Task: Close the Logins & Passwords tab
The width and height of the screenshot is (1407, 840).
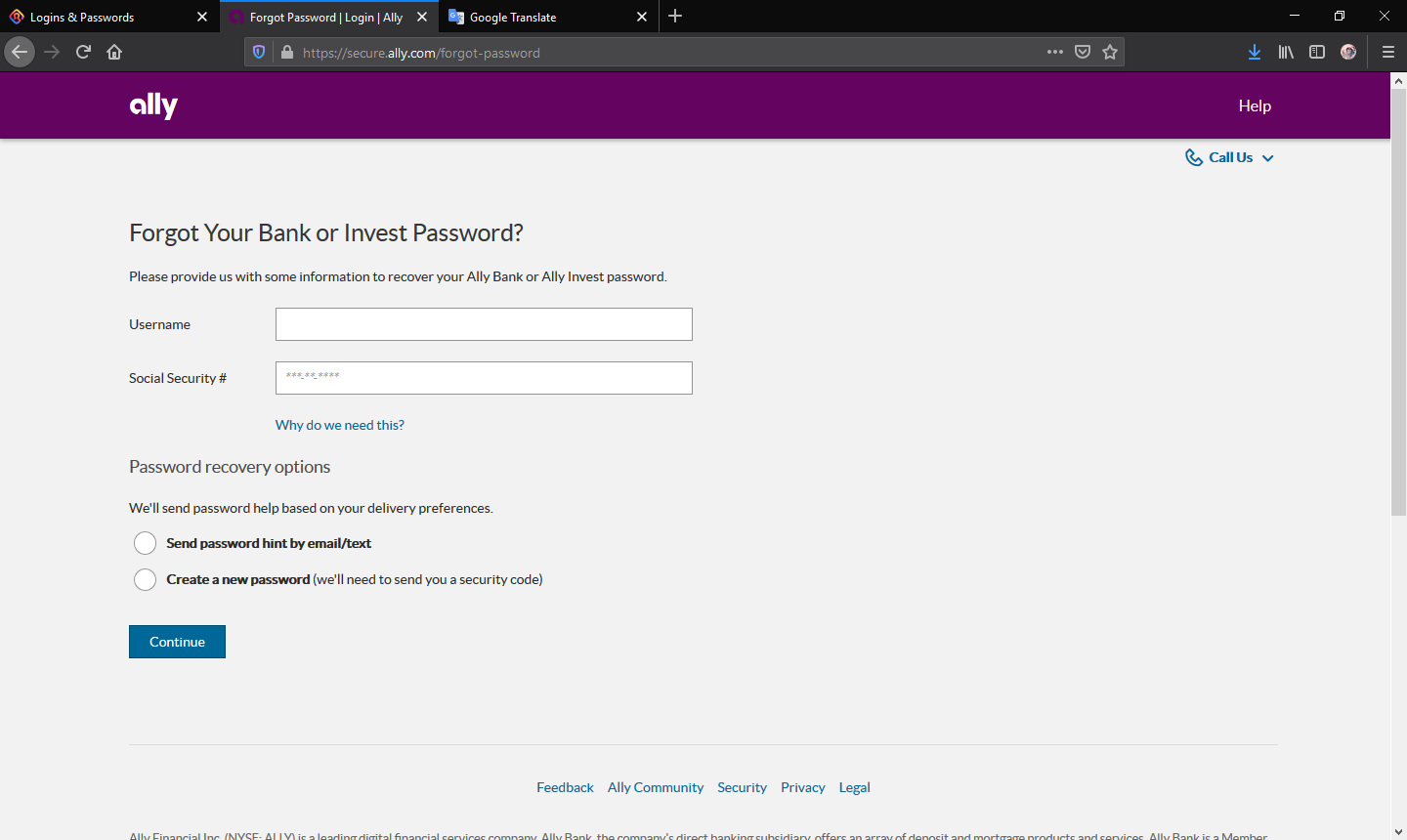Action: pos(202,17)
